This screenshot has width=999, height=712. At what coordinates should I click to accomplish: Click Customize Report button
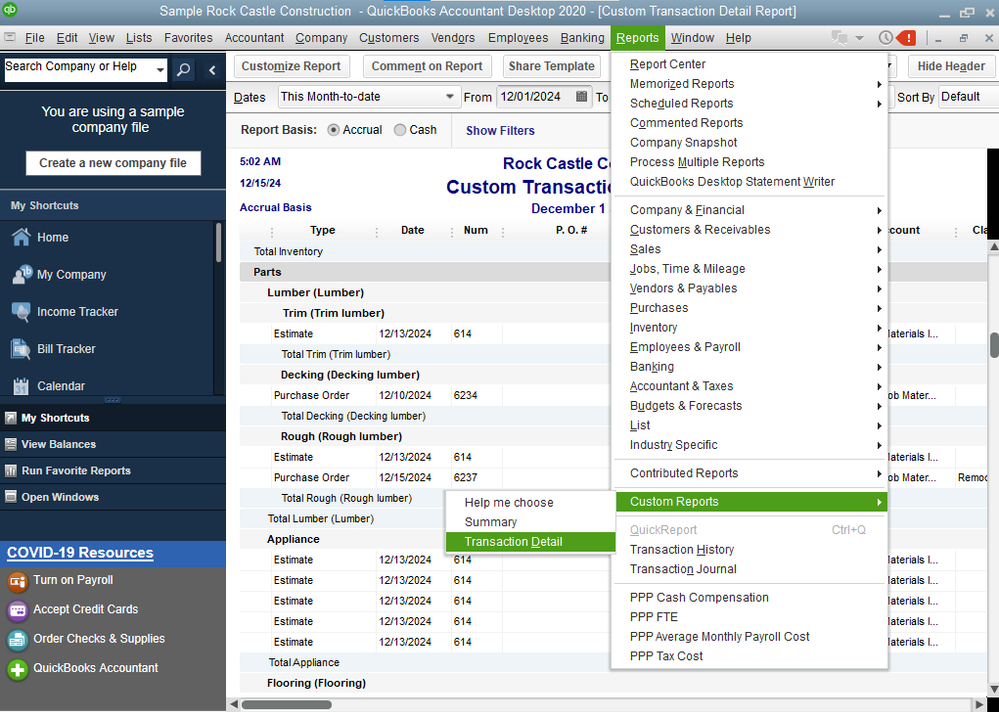coord(291,66)
